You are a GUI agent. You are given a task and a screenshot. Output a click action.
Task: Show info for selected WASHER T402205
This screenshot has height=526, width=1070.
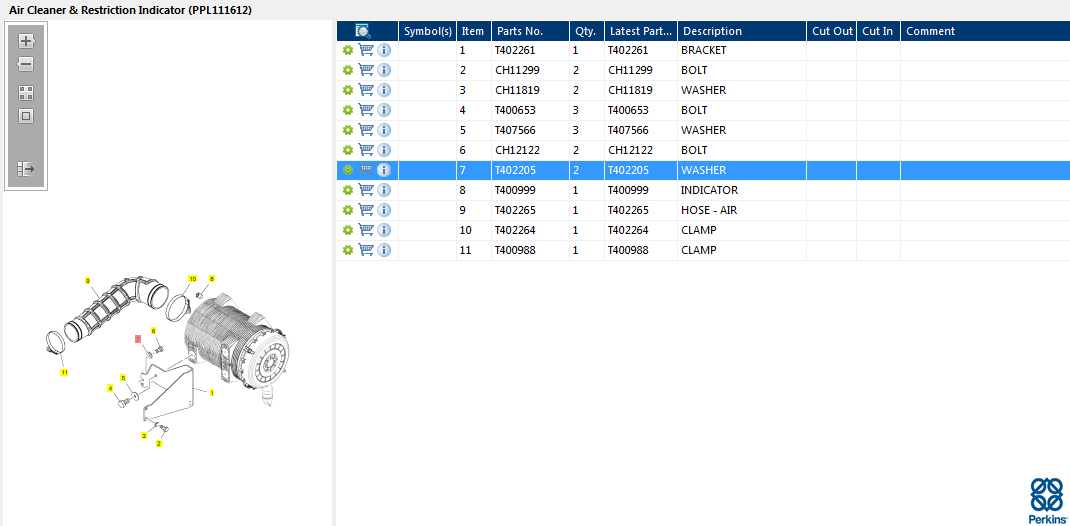pyautogui.click(x=384, y=170)
